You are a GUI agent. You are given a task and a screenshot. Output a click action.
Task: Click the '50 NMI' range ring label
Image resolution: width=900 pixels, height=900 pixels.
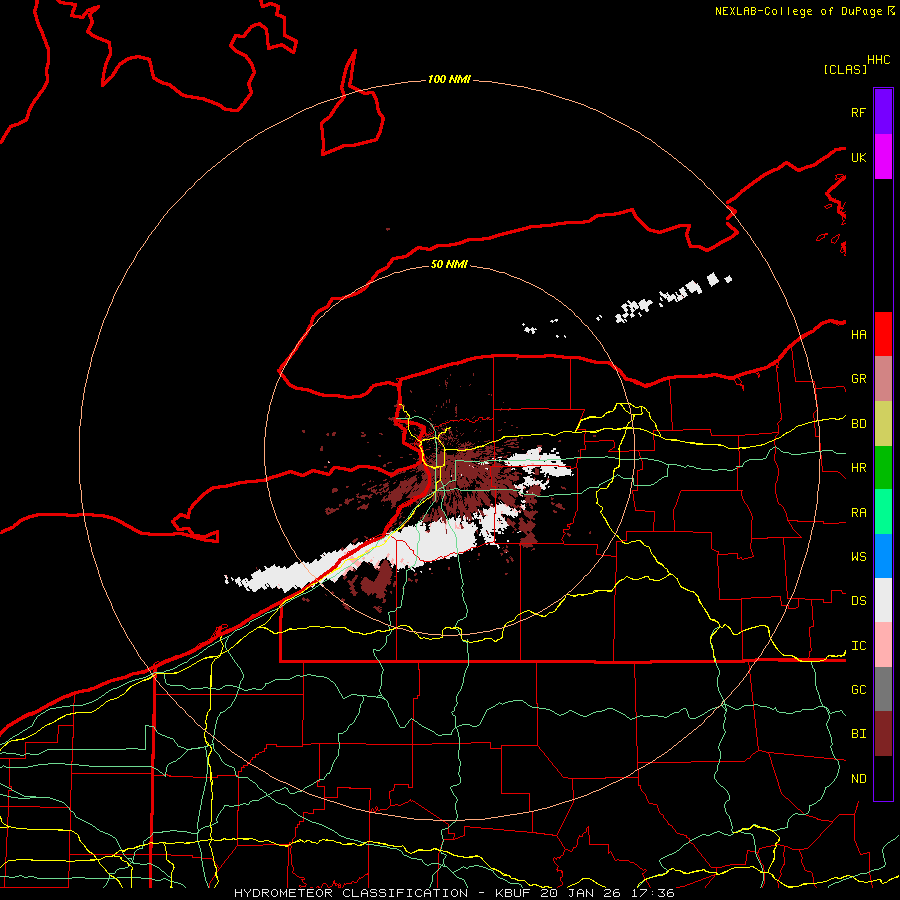click(x=449, y=264)
